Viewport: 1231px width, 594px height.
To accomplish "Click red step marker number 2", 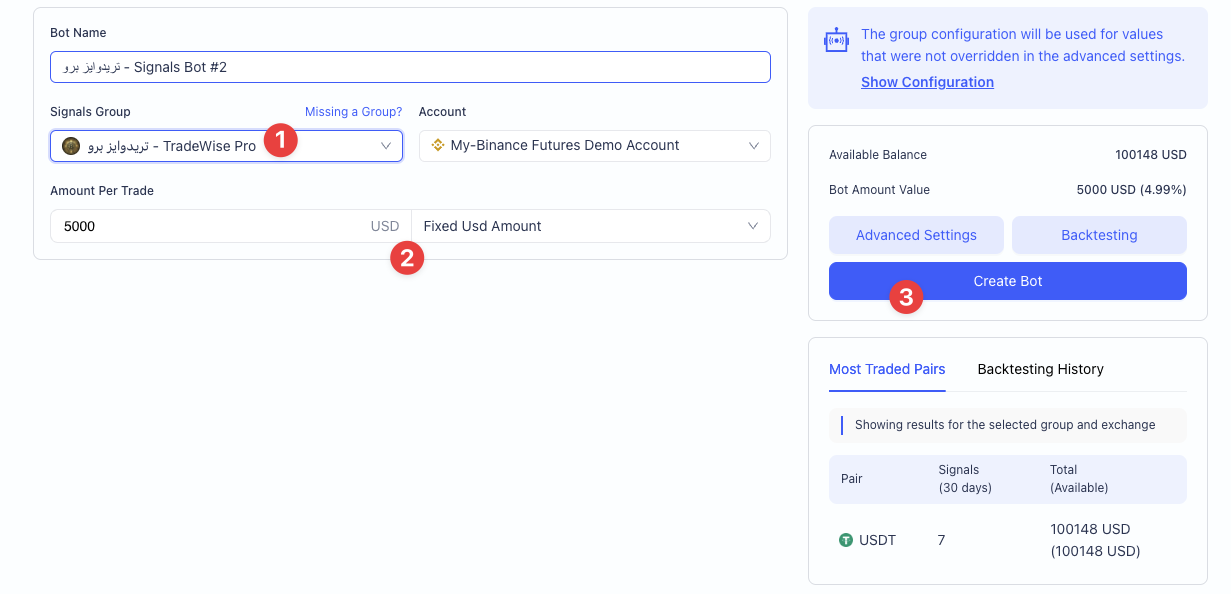I will [407, 259].
